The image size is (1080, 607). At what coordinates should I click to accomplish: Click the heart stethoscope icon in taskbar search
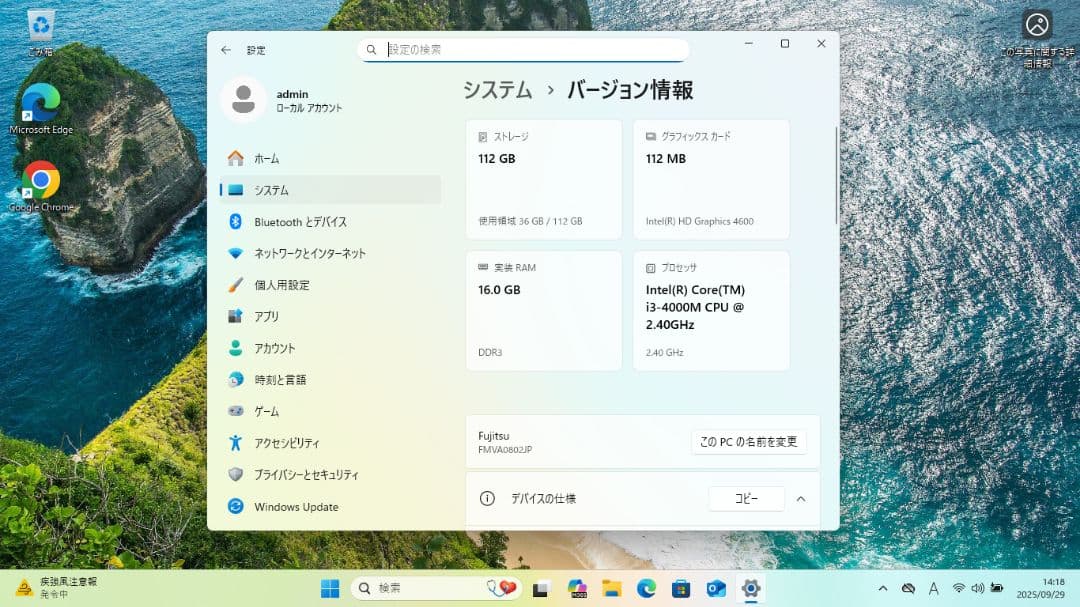coord(501,588)
